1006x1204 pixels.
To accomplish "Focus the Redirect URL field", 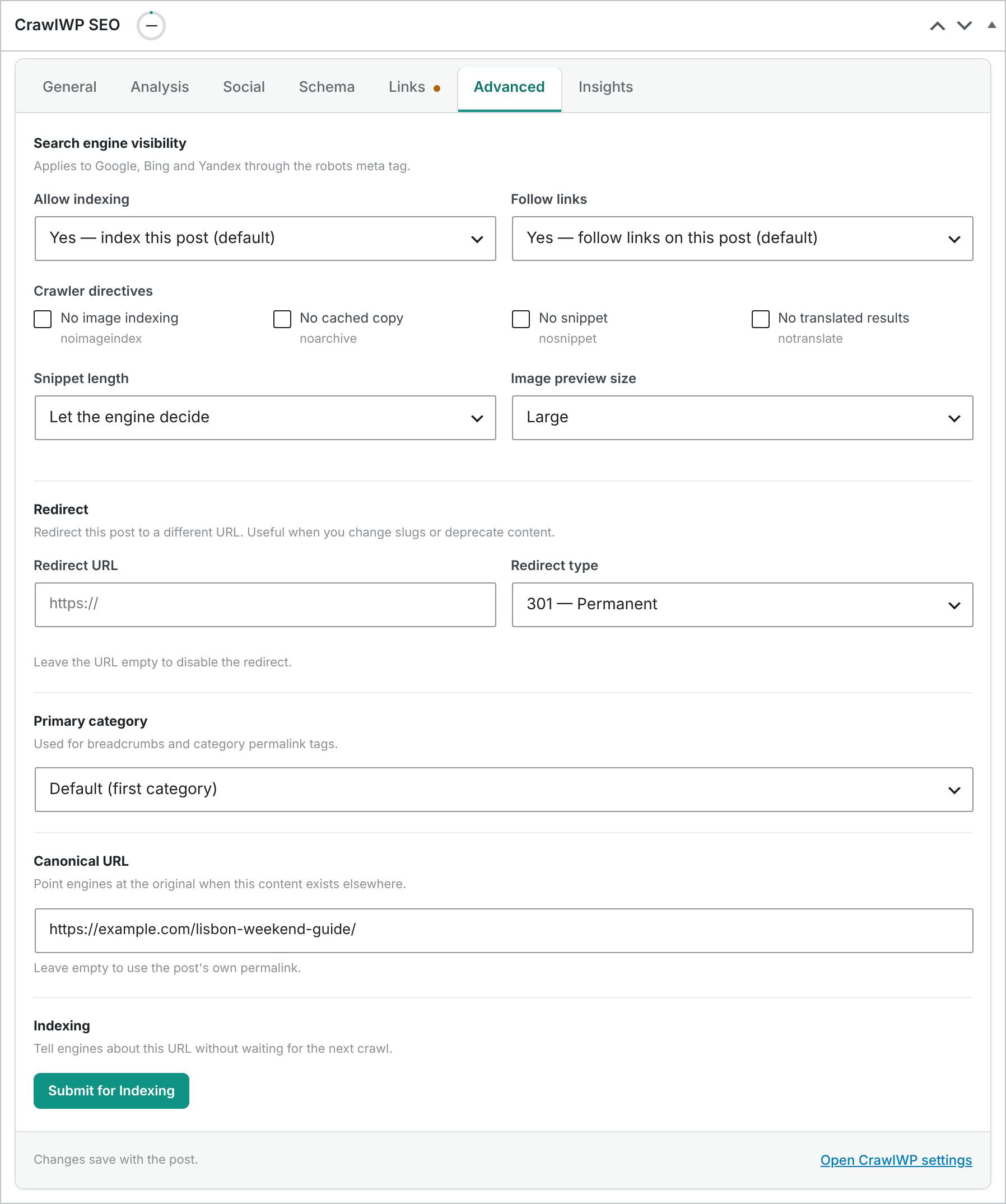I will pos(265,604).
